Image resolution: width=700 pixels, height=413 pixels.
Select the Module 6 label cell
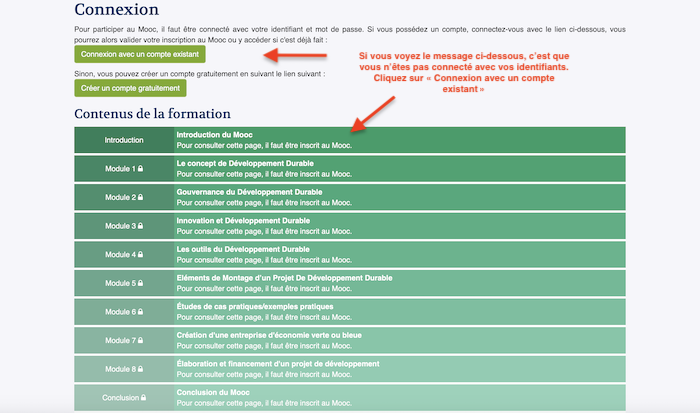pyautogui.click(x=124, y=312)
